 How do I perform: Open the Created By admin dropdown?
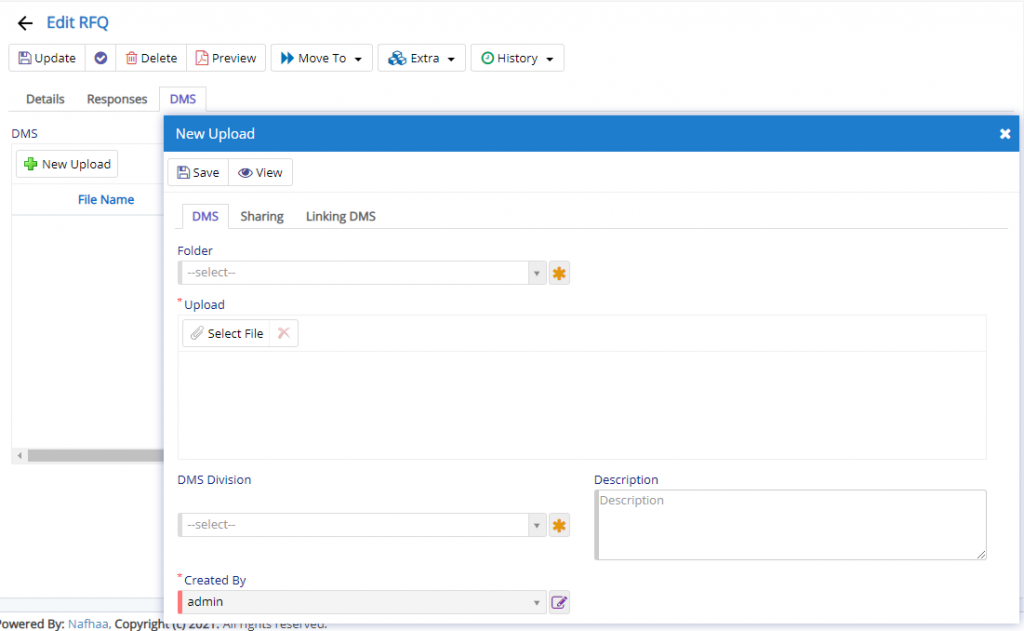(x=362, y=602)
